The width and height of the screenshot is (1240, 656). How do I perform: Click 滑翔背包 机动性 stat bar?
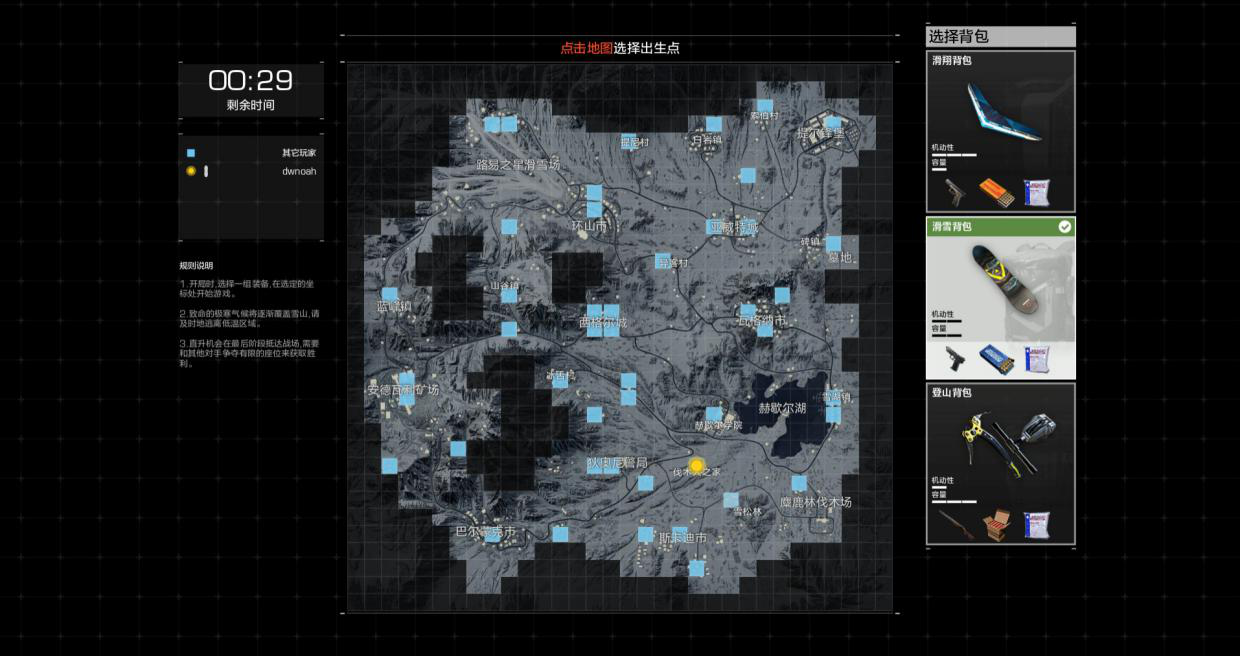click(x=954, y=155)
